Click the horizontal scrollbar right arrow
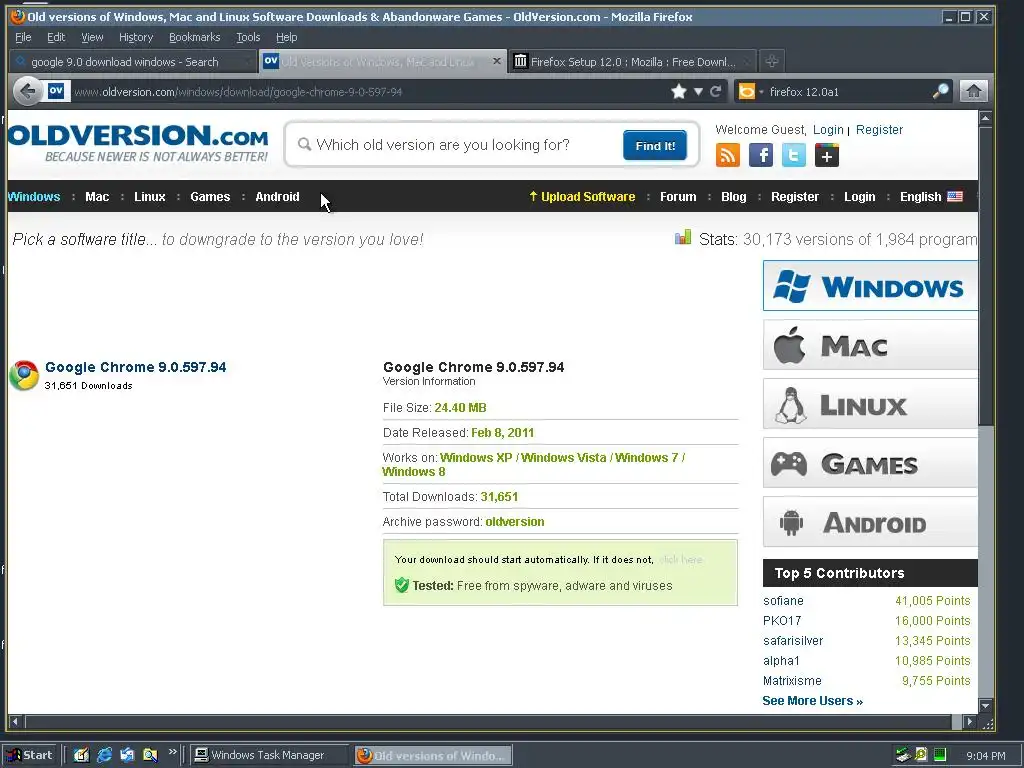This screenshot has height=768, width=1024. (969, 722)
